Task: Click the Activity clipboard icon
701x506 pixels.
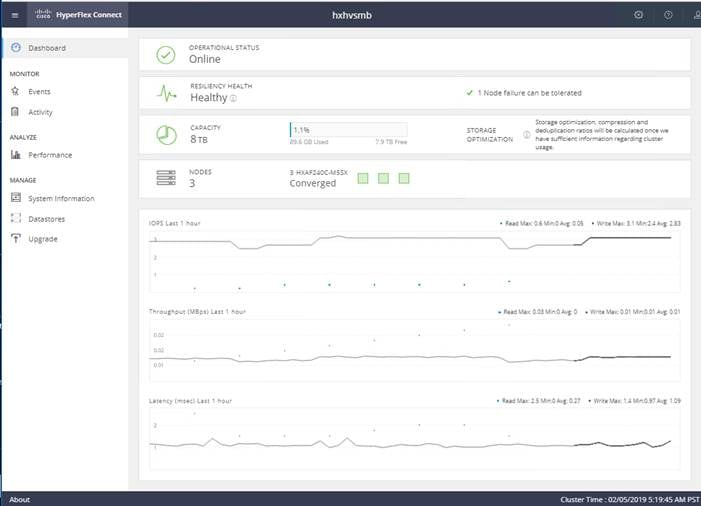Action: coord(15,112)
